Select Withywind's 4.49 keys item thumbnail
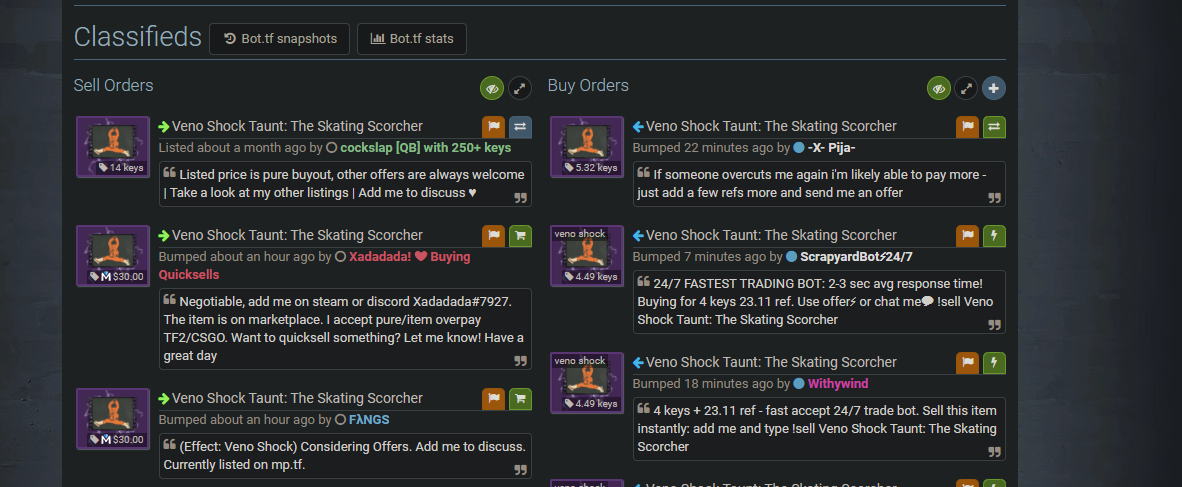This screenshot has height=487, width=1182. pos(586,383)
